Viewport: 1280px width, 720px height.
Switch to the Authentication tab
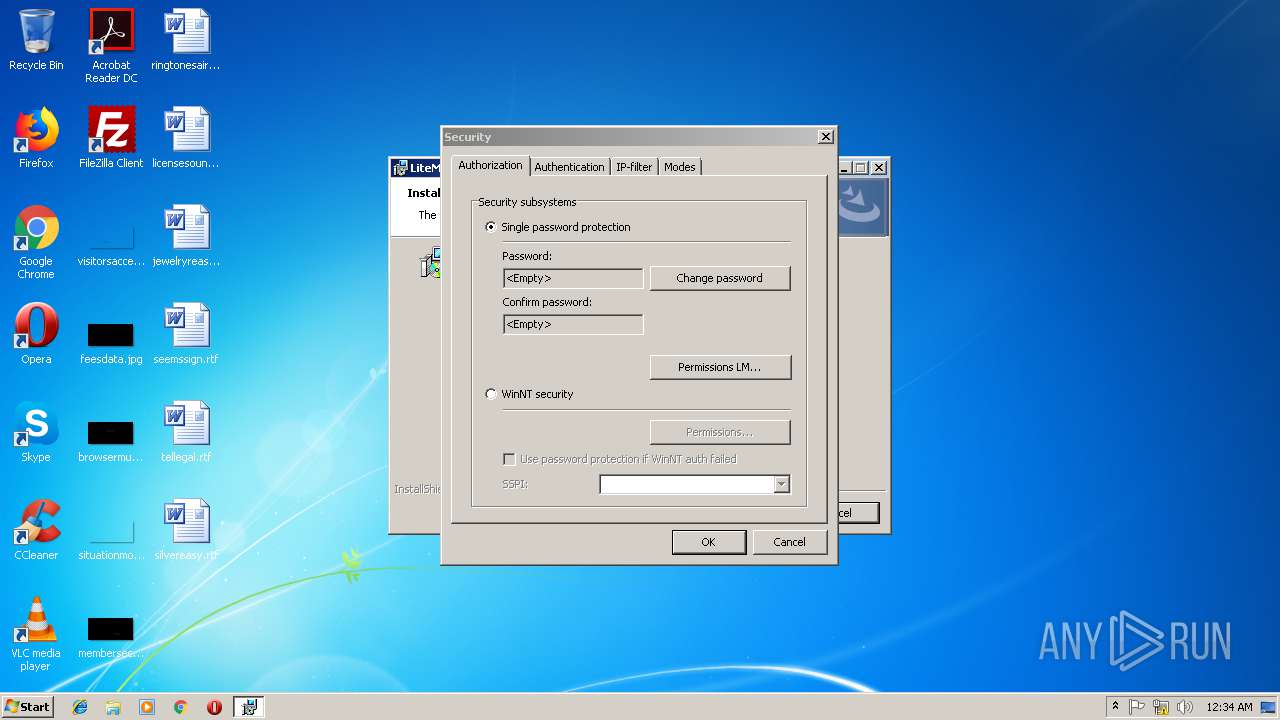(569, 167)
